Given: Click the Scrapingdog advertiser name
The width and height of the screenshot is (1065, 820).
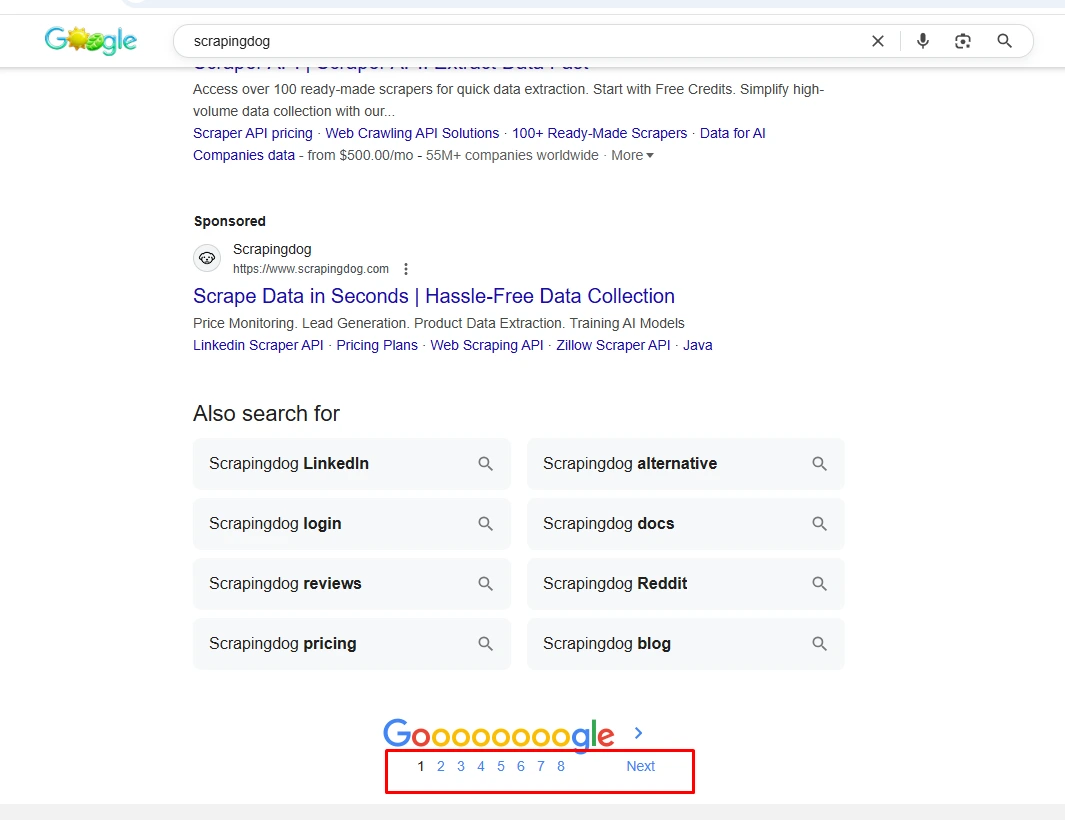Looking at the screenshot, I should point(272,249).
